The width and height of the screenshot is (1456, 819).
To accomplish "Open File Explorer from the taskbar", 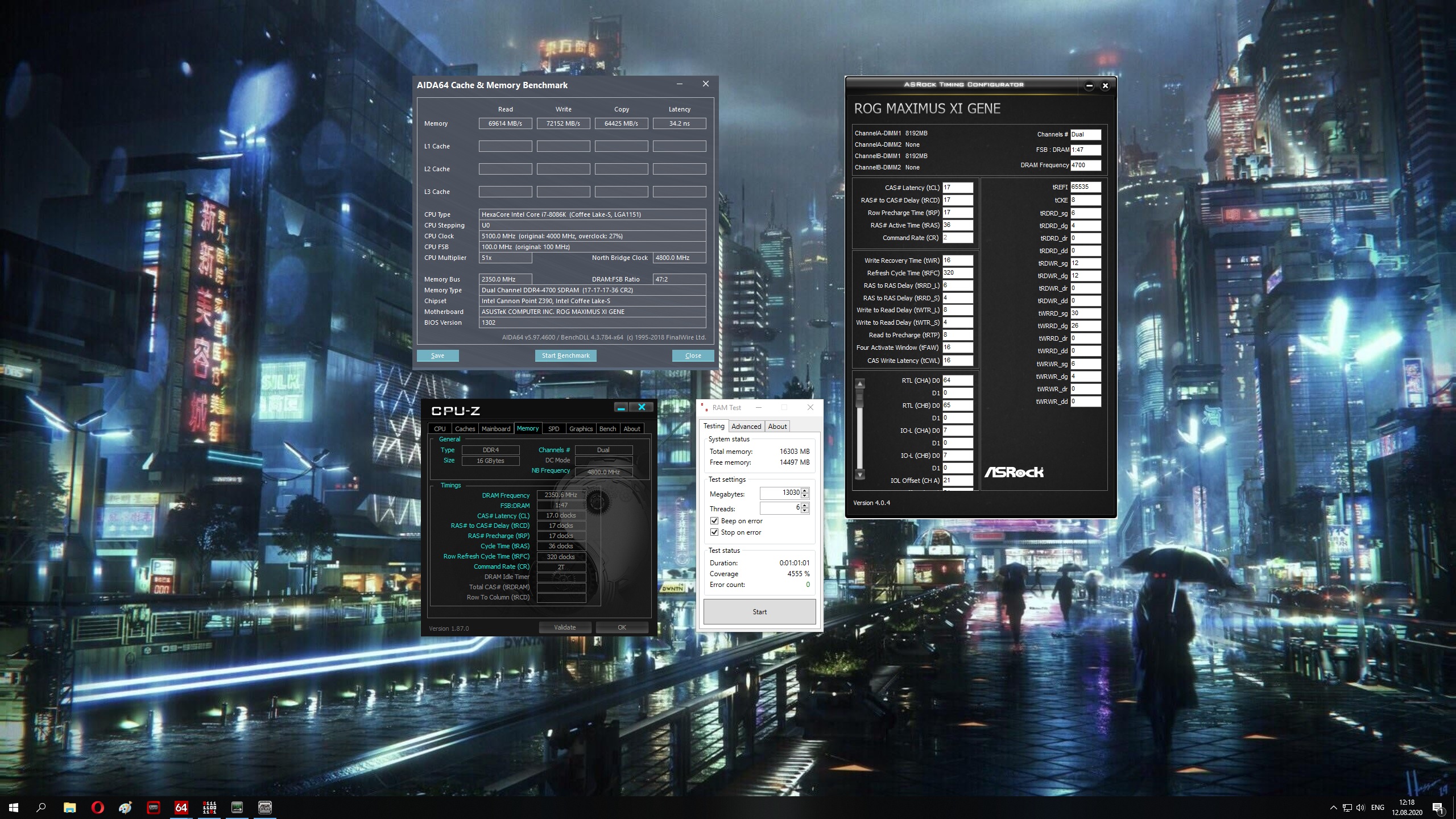I will (69, 807).
